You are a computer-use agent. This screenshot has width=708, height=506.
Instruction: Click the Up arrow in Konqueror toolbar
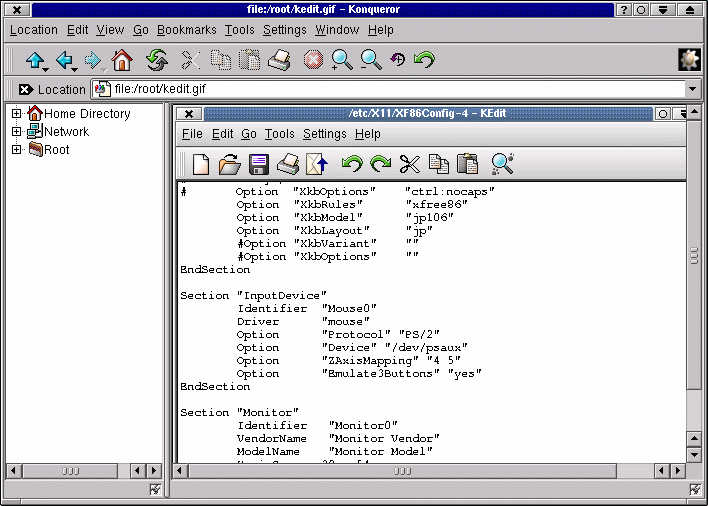tap(34, 60)
